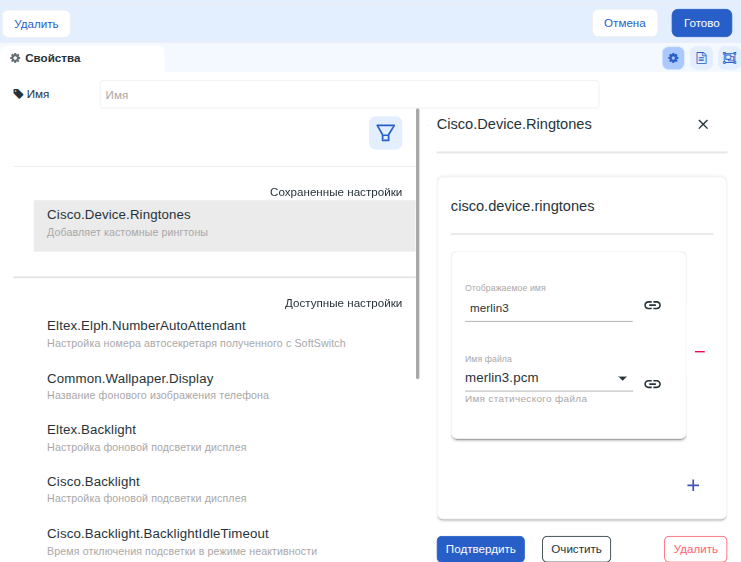Screen dimensions: 741x562
Task: Select Common.Wallpaper.Display setting
Action: point(224,386)
